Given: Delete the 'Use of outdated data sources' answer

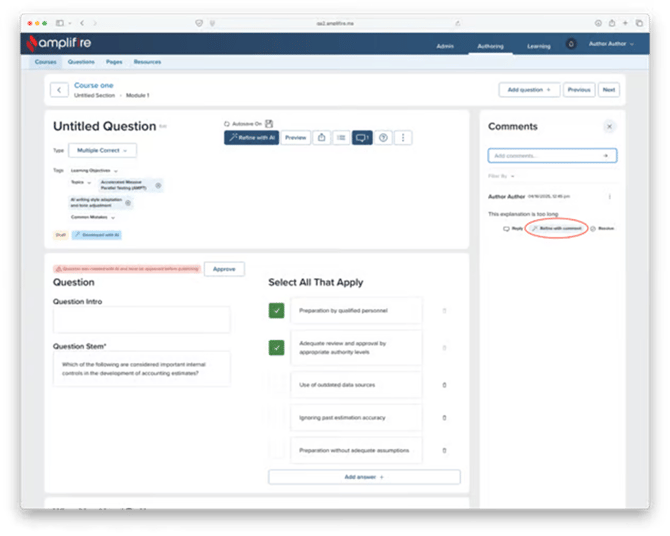Looking at the screenshot, I should pyautogui.click(x=444, y=384).
